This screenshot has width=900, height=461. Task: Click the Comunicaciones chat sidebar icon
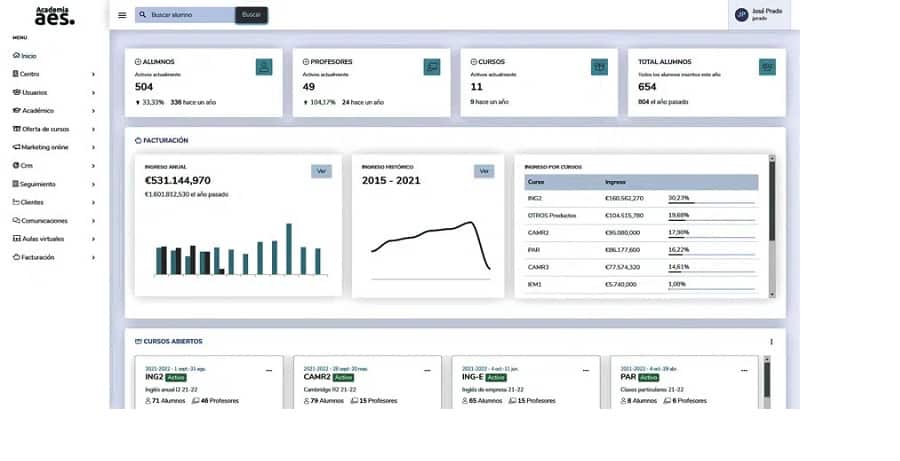click(16, 220)
